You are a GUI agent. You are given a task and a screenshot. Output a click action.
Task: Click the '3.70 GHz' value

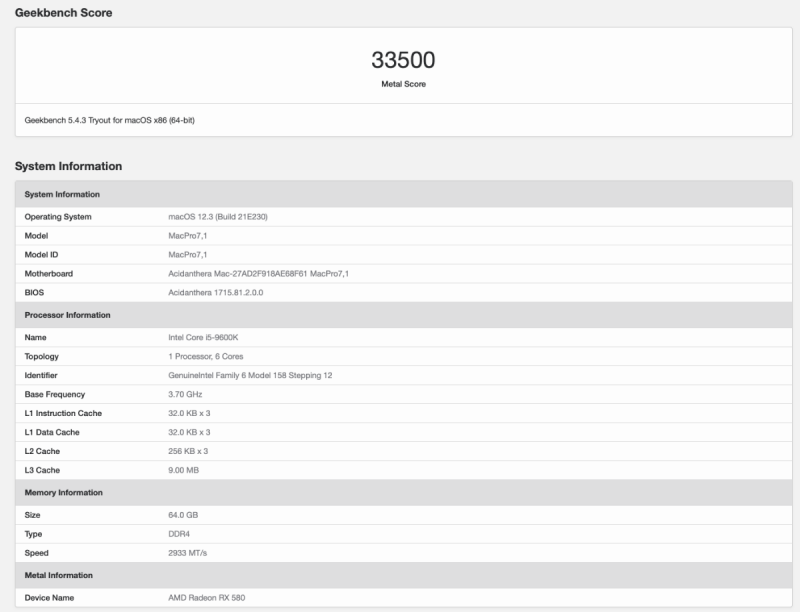pos(185,394)
